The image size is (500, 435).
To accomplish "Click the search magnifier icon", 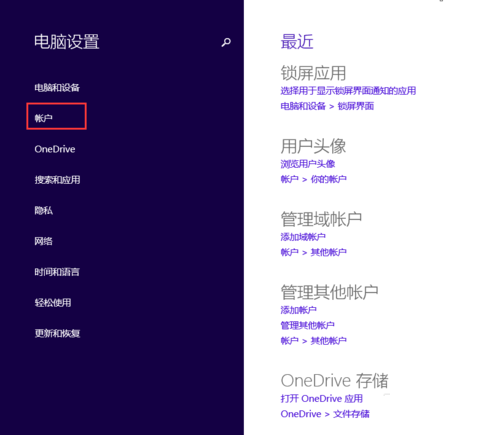I will click(226, 42).
